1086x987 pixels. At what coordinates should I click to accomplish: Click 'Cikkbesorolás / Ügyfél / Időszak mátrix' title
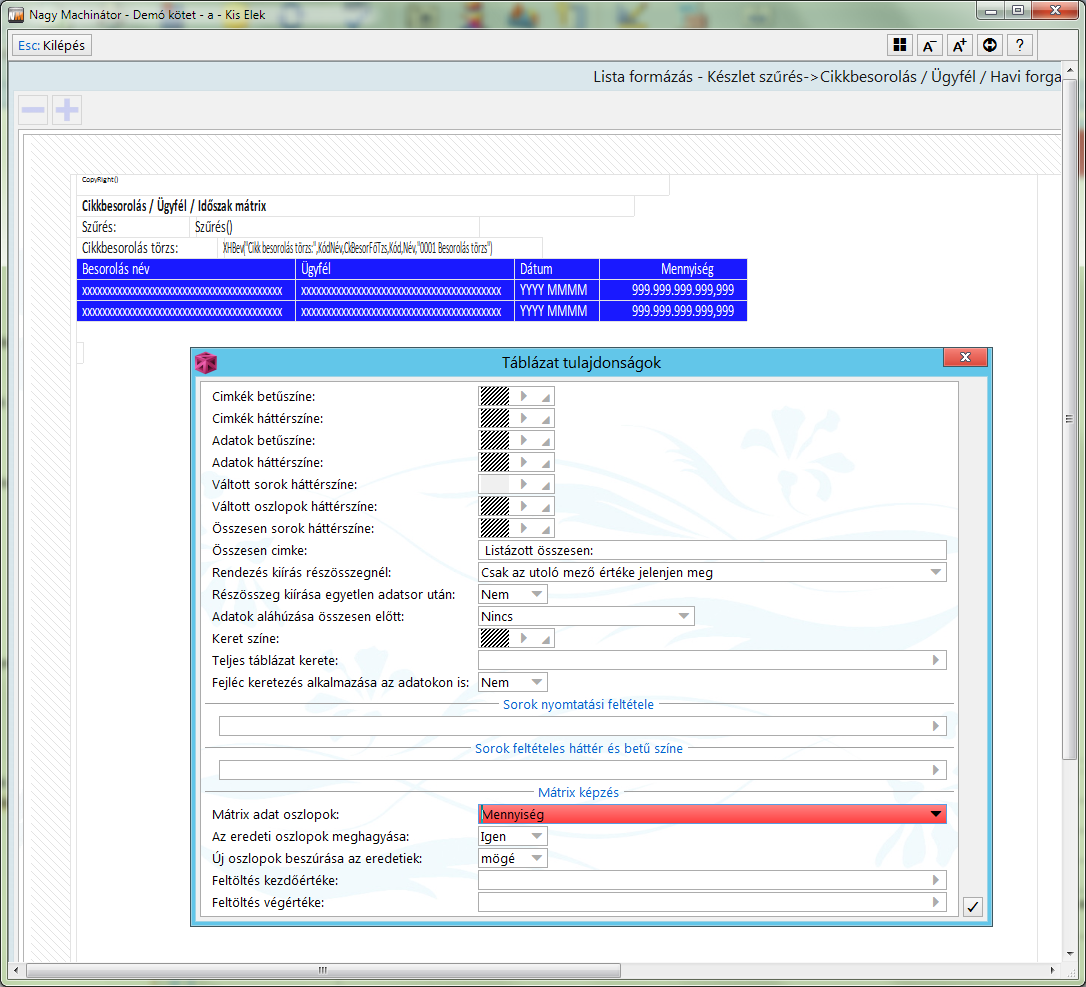[x=174, y=206]
